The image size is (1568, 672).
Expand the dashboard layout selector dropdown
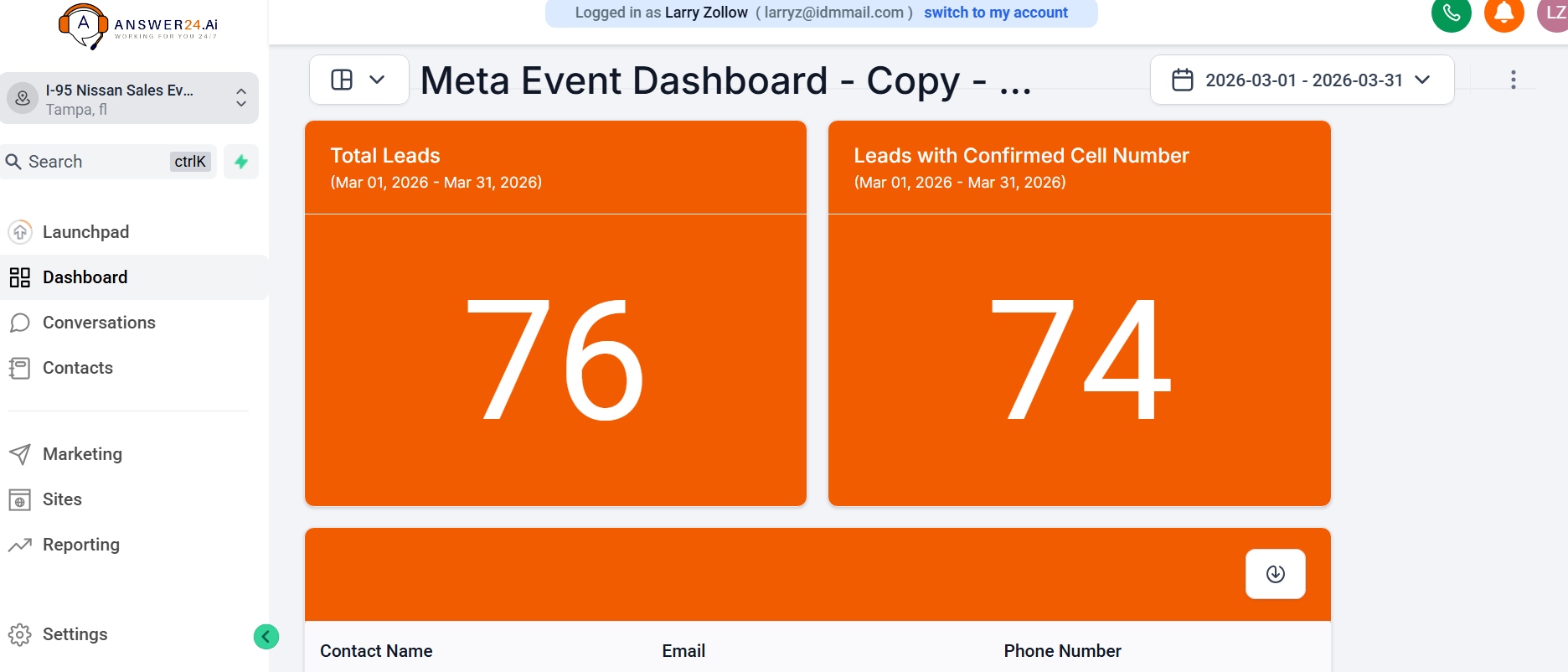358,80
